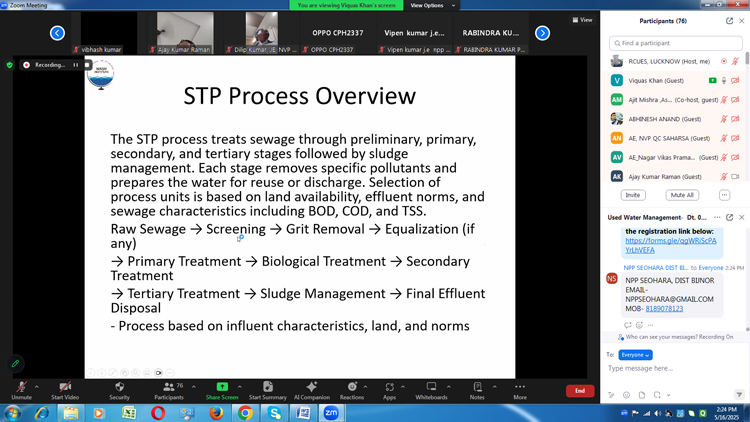Show previous participant thumbnails with left arrow
The width and height of the screenshot is (750, 422).
[x=57, y=33]
